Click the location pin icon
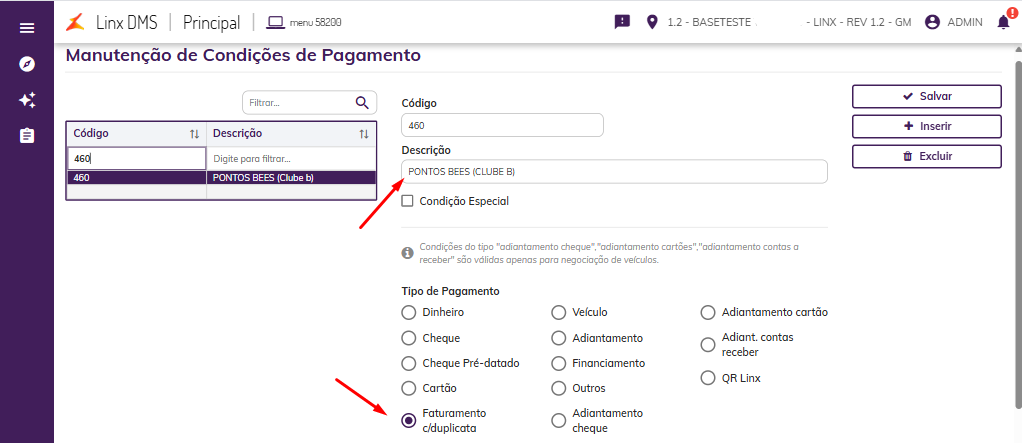Viewport: 1022px width, 443px height. click(653, 21)
